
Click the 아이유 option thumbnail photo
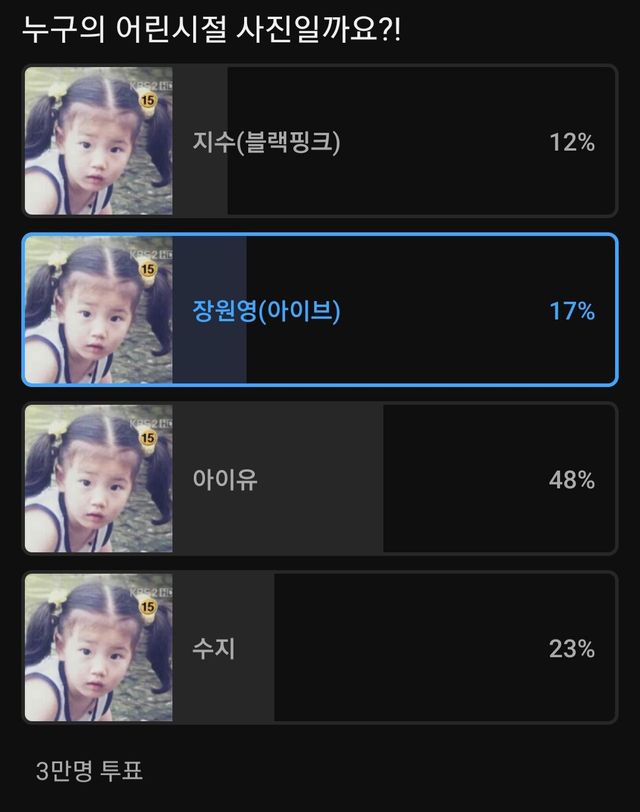click(x=98, y=479)
